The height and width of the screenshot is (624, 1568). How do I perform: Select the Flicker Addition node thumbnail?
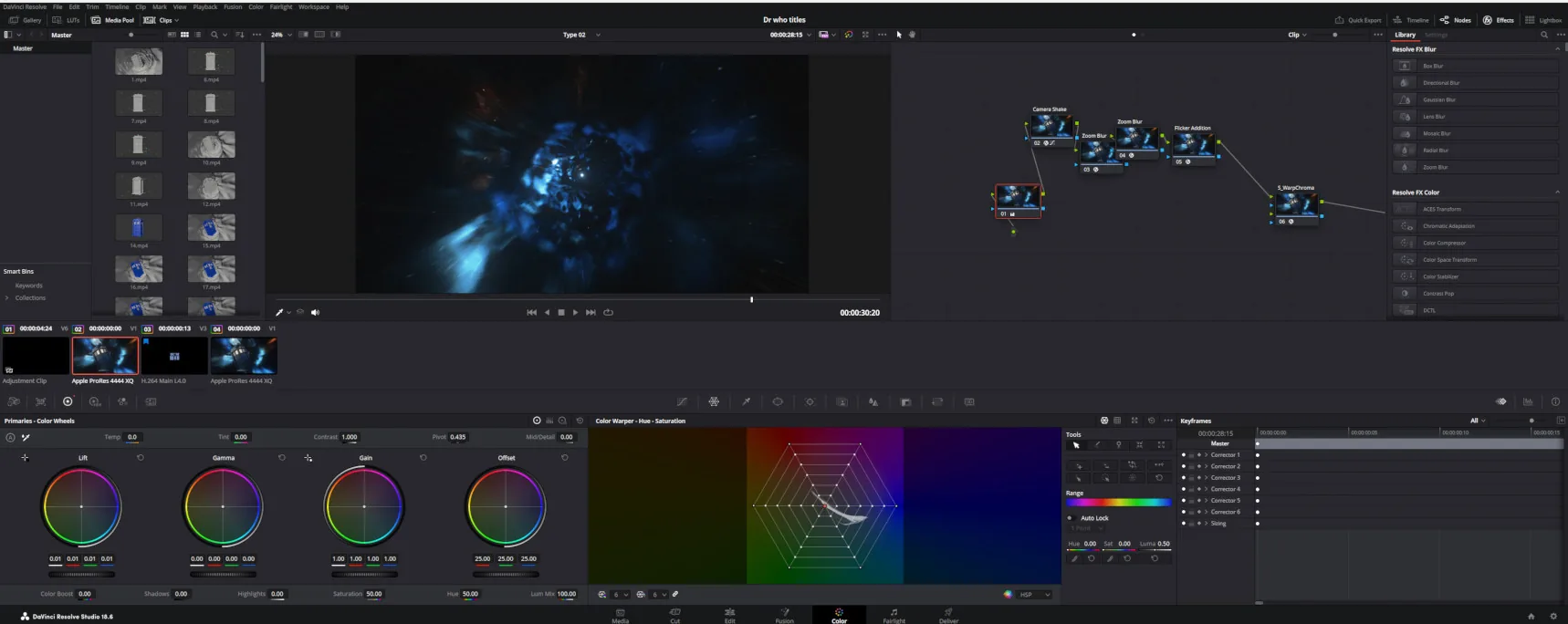pos(1193,144)
